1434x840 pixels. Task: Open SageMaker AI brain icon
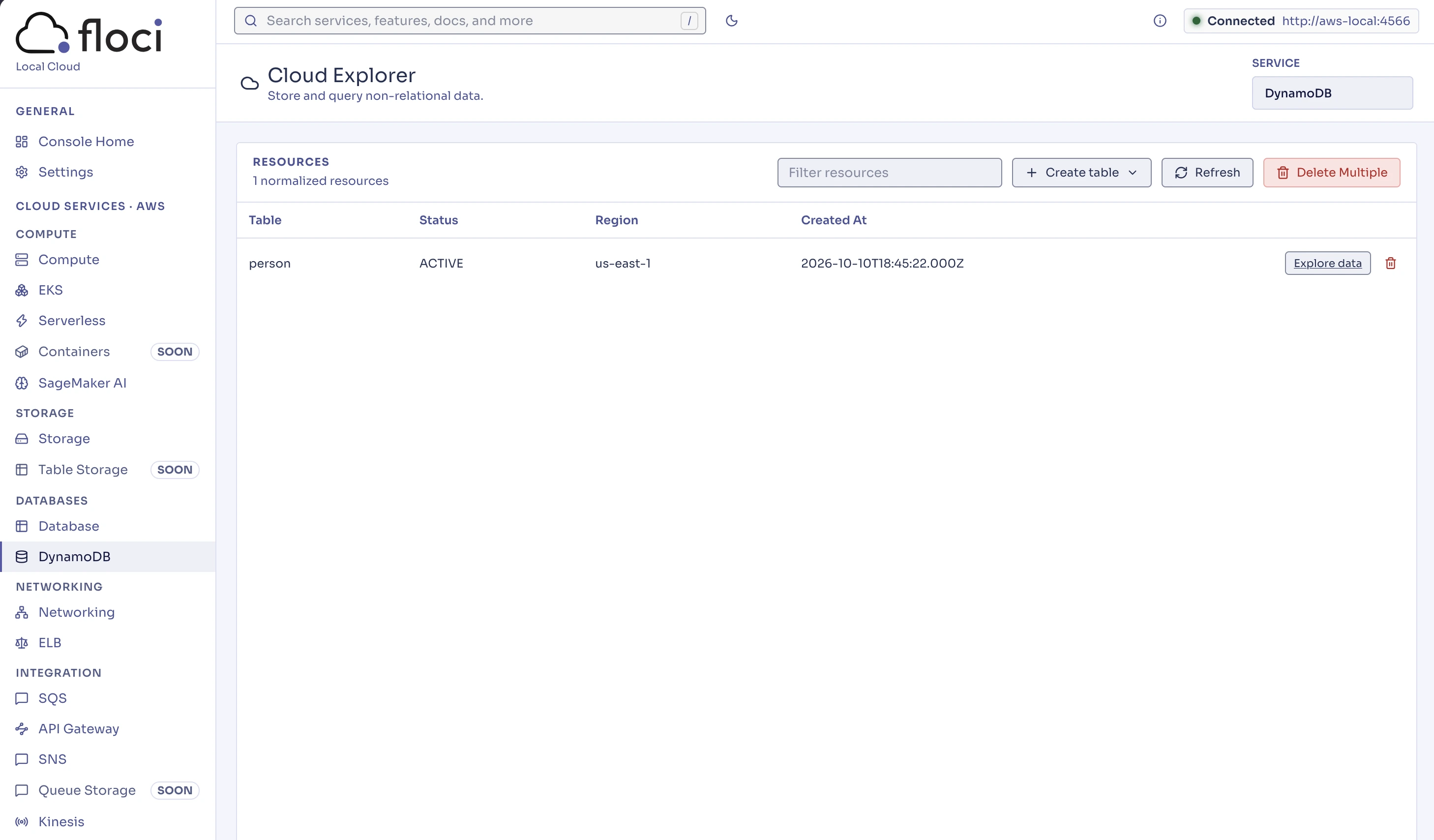(22, 383)
